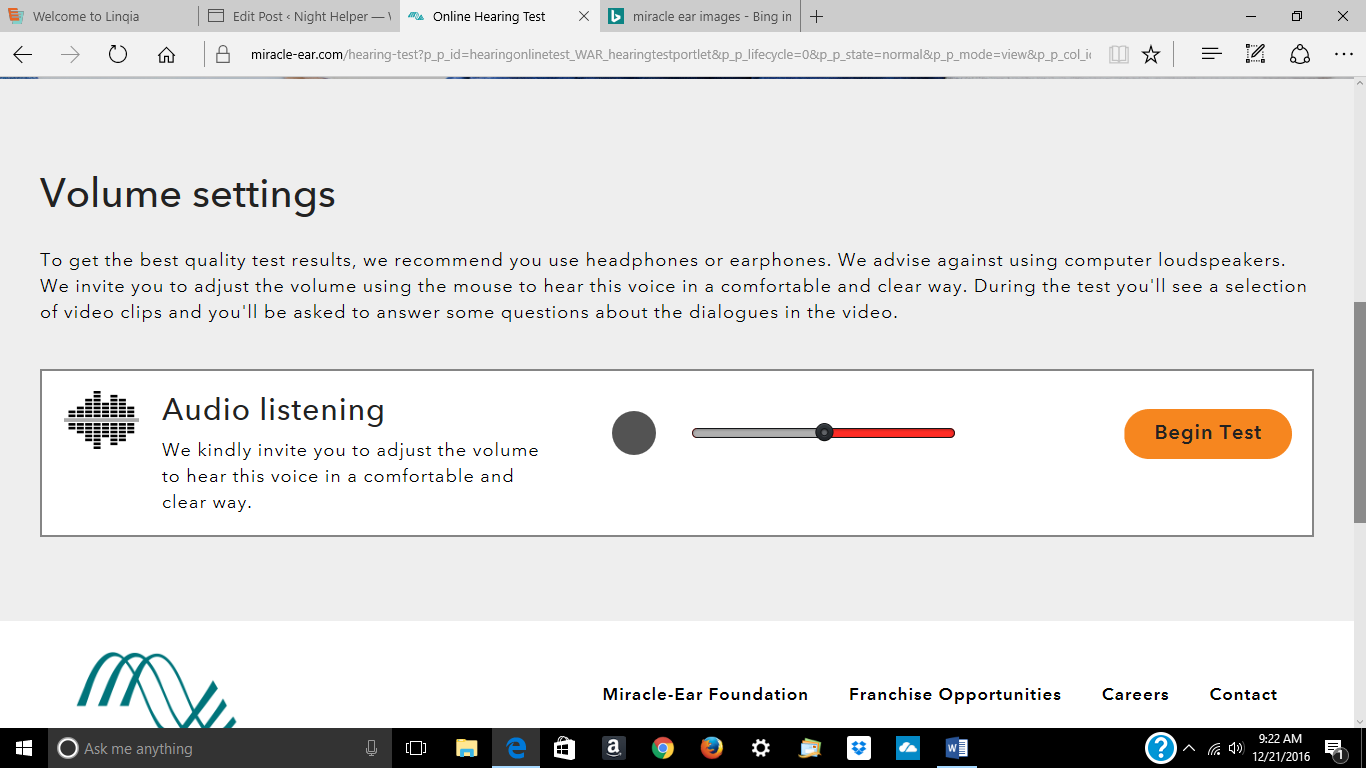The image size is (1366, 768).
Task: Open the Miracle-Ear Foundation link
Action: tap(705, 694)
